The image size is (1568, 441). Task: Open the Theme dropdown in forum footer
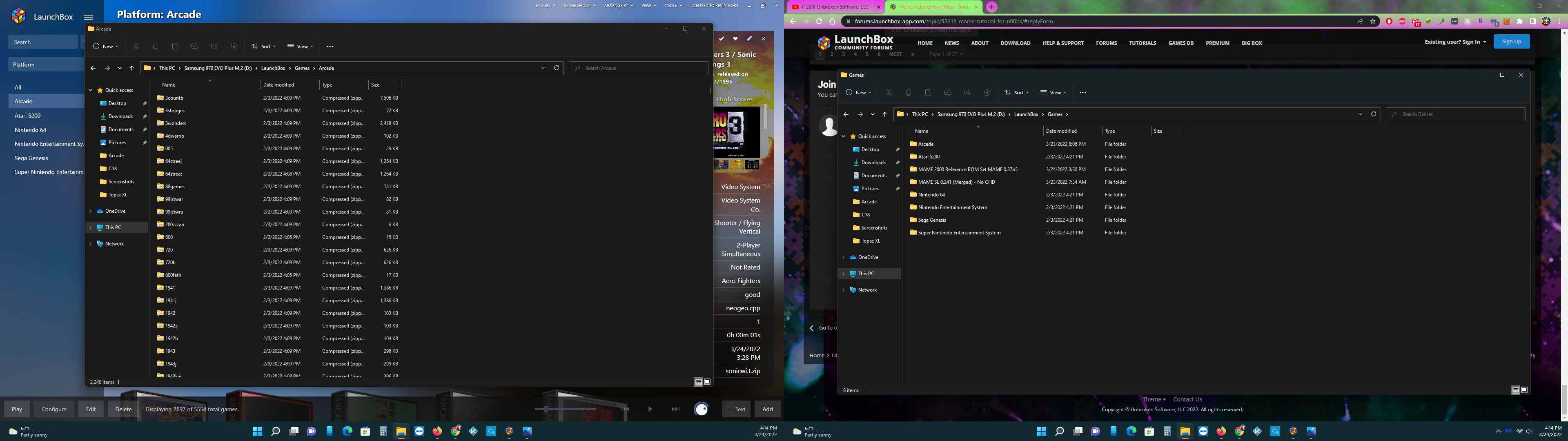point(1154,400)
